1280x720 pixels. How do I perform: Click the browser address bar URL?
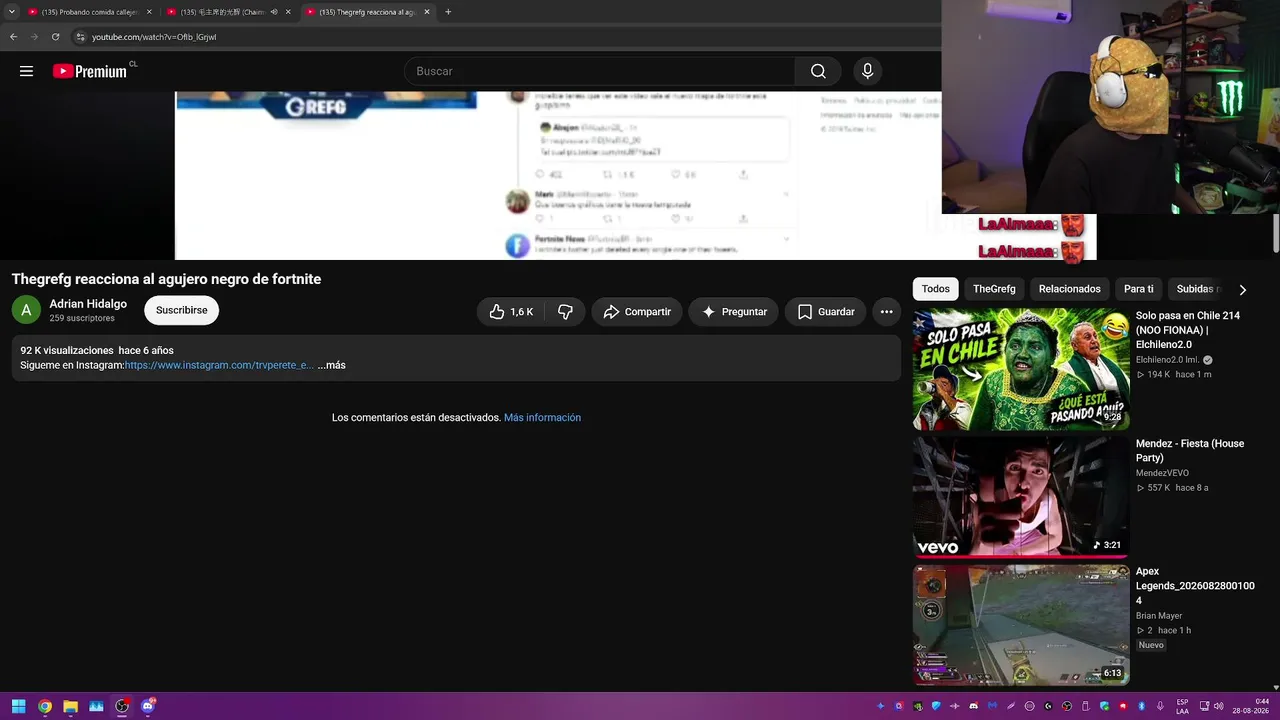(154, 37)
